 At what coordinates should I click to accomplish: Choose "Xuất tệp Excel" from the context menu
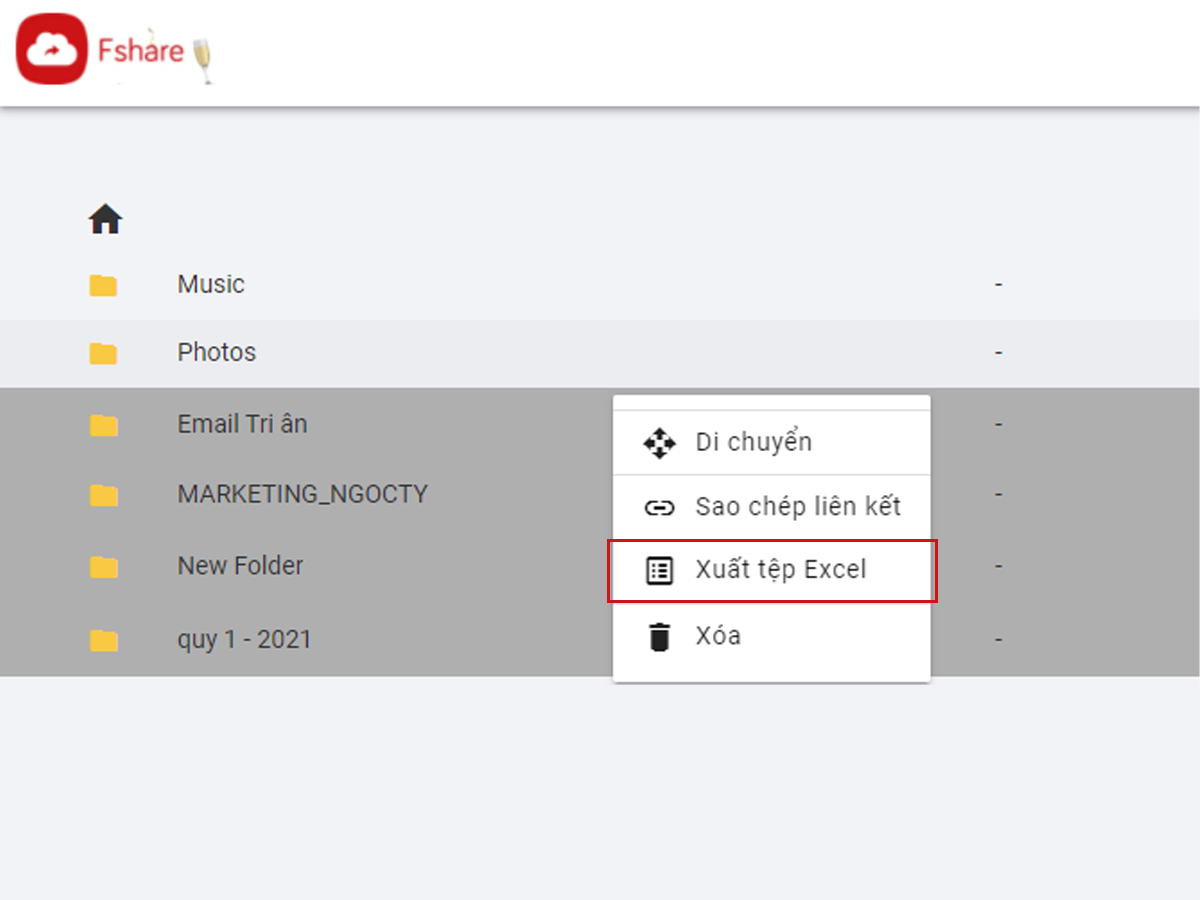[x=780, y=571]
